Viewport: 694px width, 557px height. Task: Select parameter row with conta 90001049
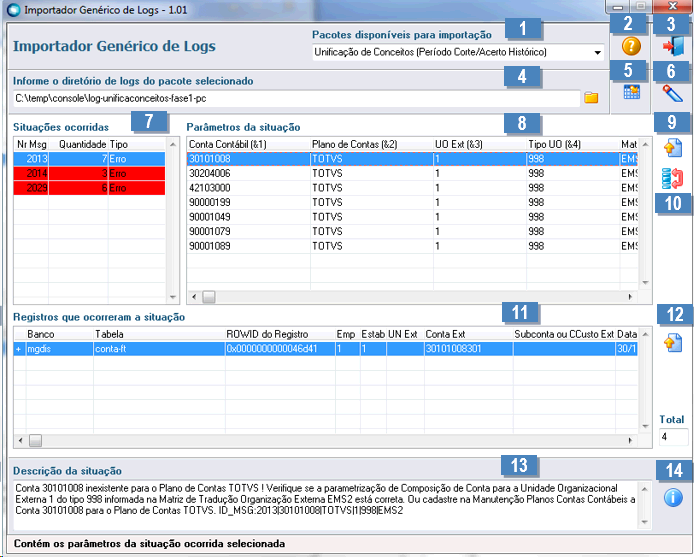tap(412, 217)
